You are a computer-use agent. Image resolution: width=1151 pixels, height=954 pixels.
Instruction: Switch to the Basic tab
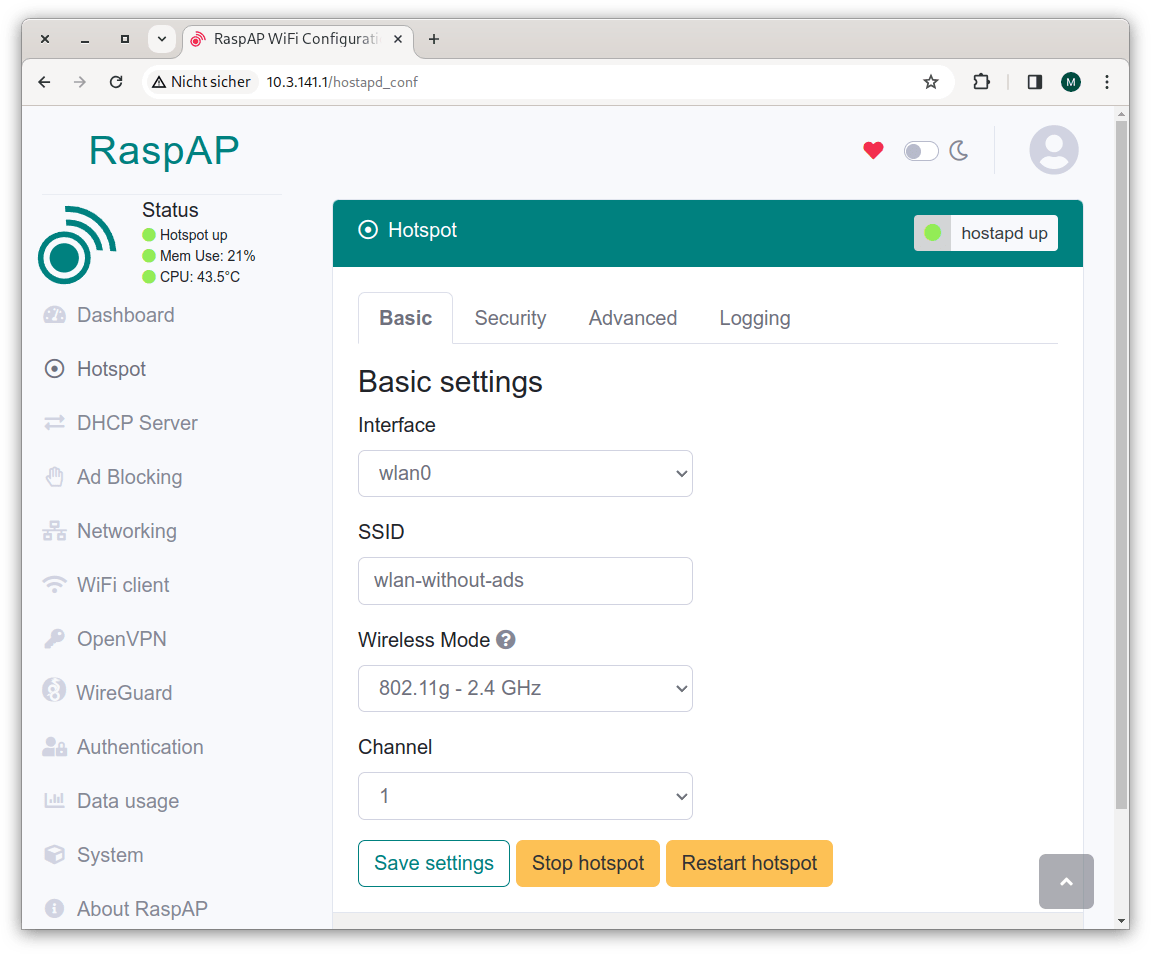[x=405, y=318]
